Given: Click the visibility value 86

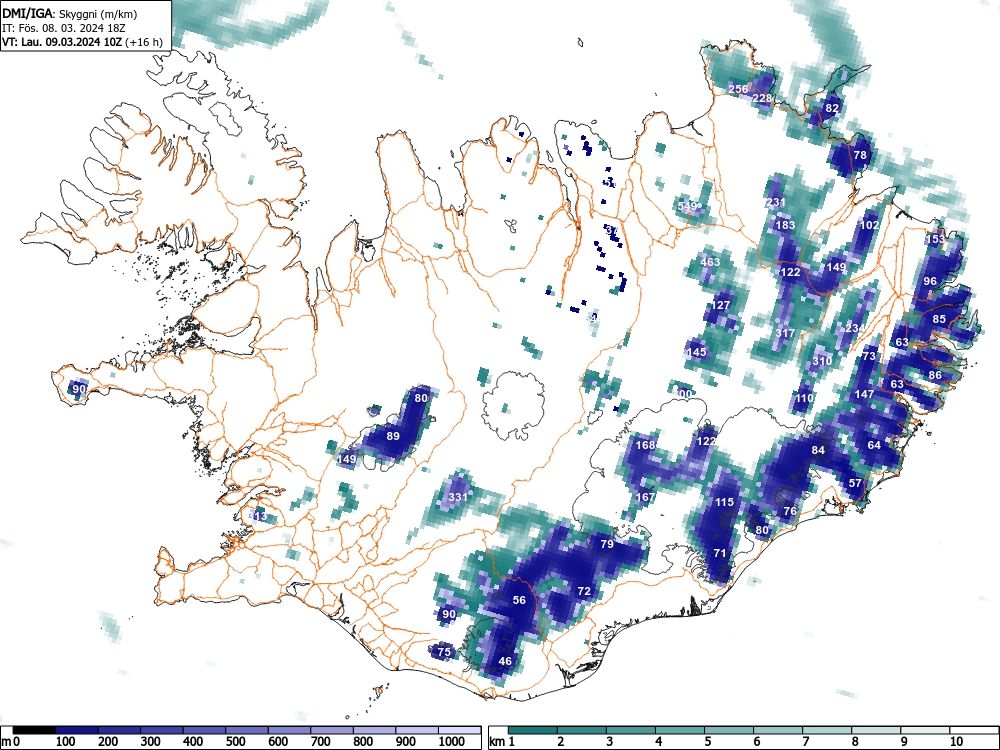Looking at the screenshot, I should [x=935, y=375].
